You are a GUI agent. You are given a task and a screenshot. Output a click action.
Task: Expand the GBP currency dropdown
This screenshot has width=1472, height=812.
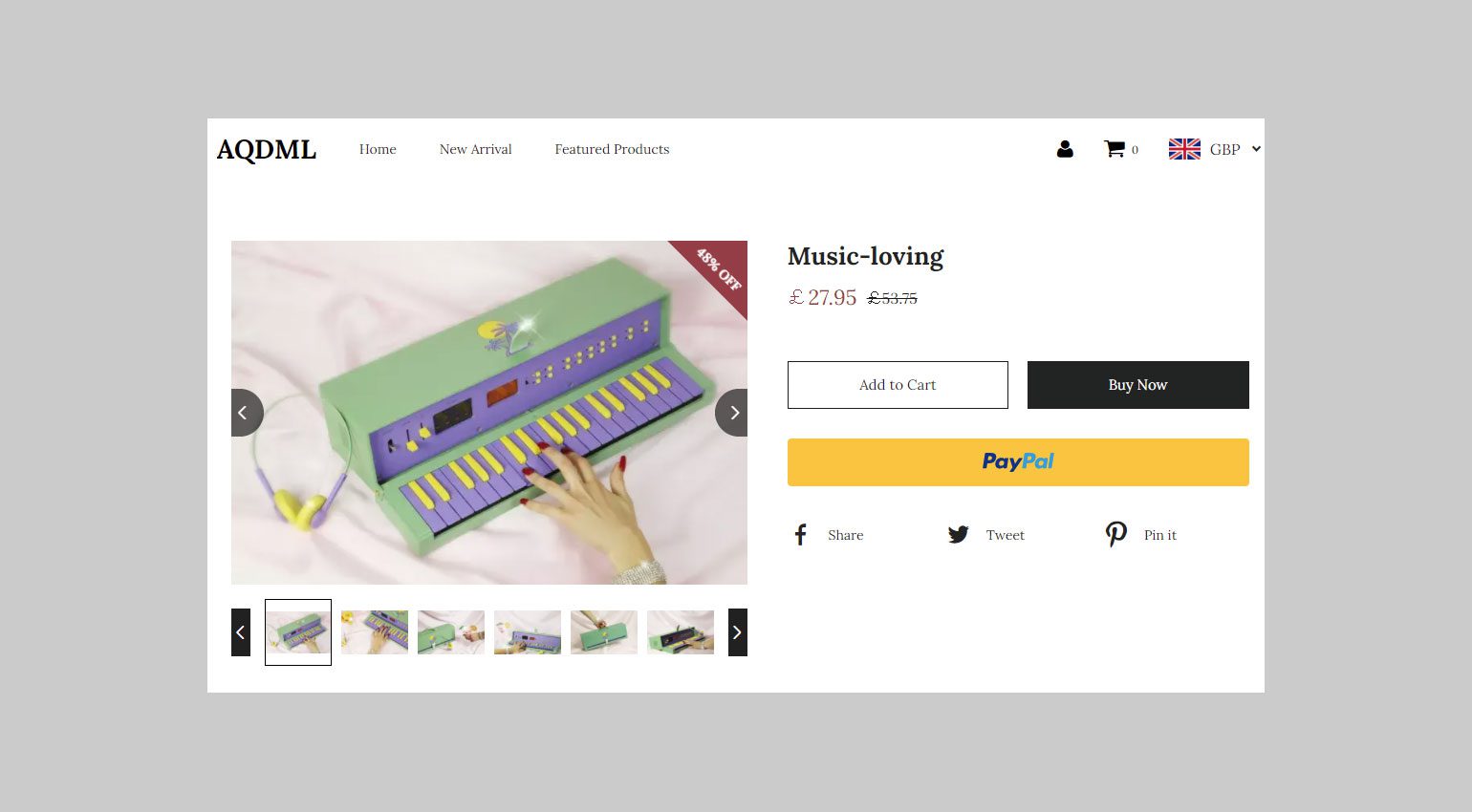1235,149
